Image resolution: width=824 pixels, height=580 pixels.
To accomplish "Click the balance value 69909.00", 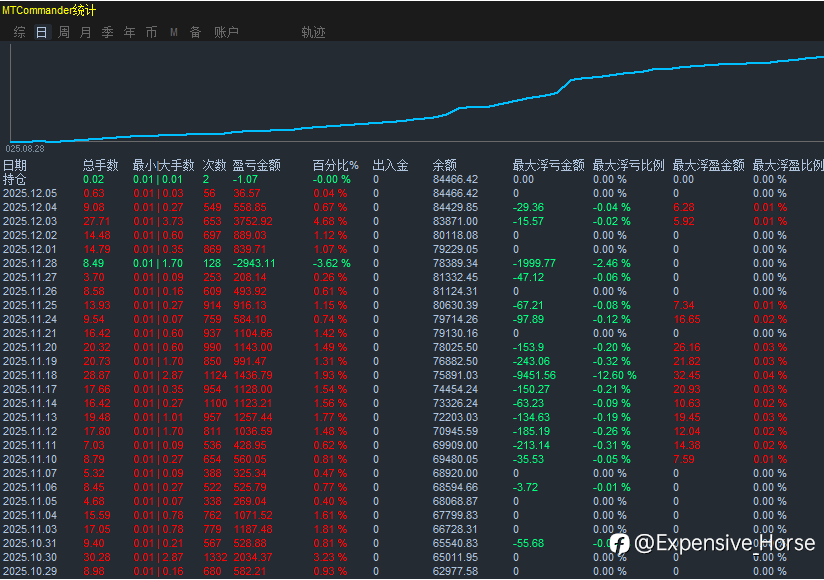I will [455, 445].
